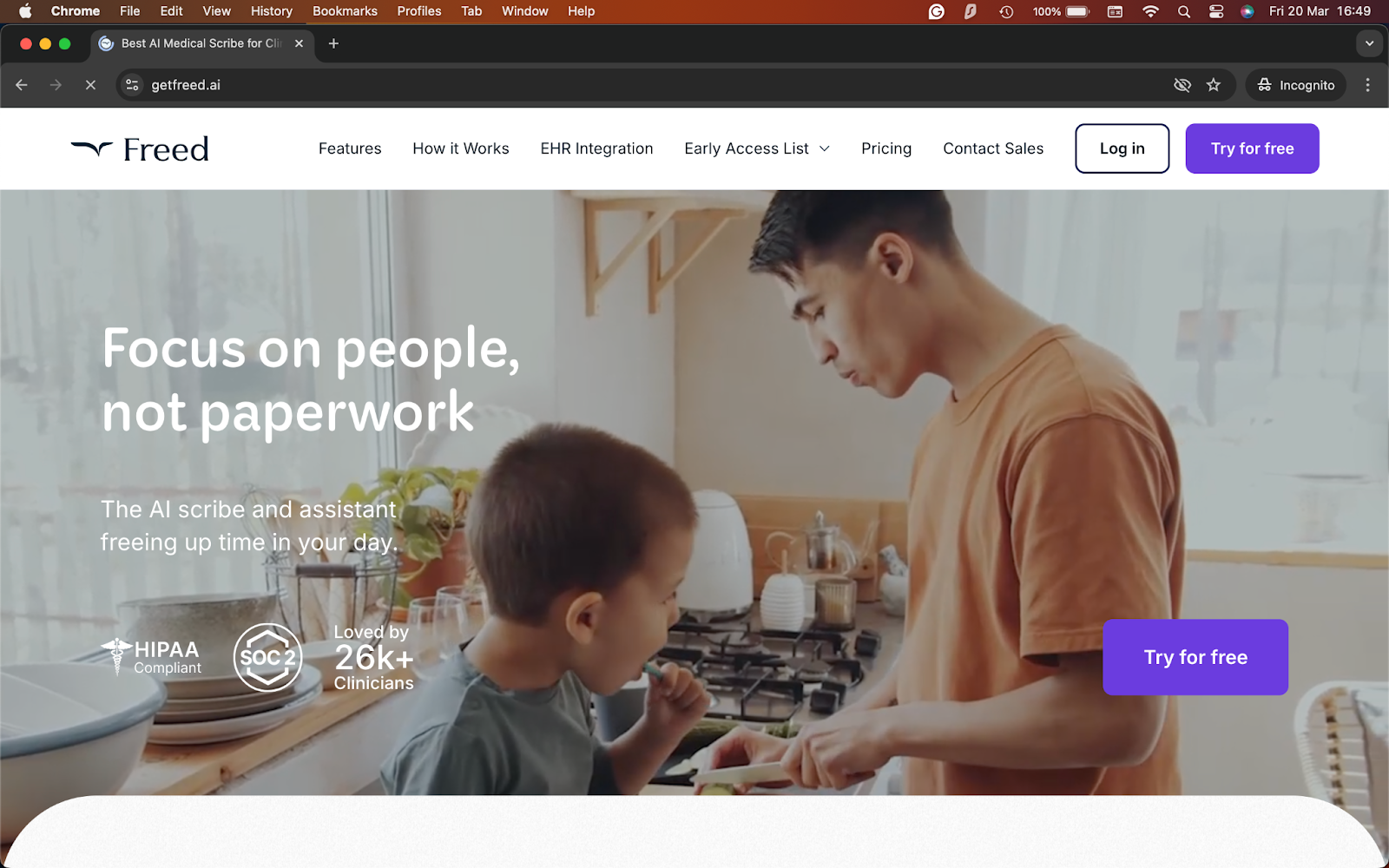Stop page loading with the X button
Image resolution: width=1389 pixels, height=868 pixels.
[x=90, y=85]
